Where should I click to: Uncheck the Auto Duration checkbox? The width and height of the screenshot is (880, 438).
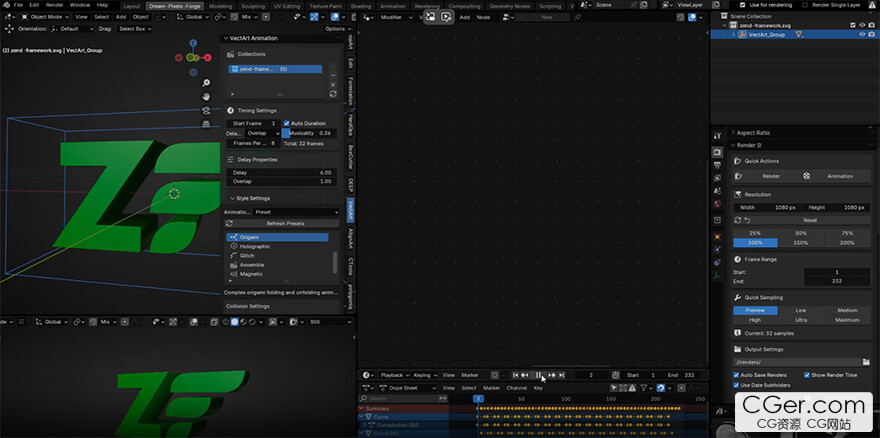(x=287, y=124)
